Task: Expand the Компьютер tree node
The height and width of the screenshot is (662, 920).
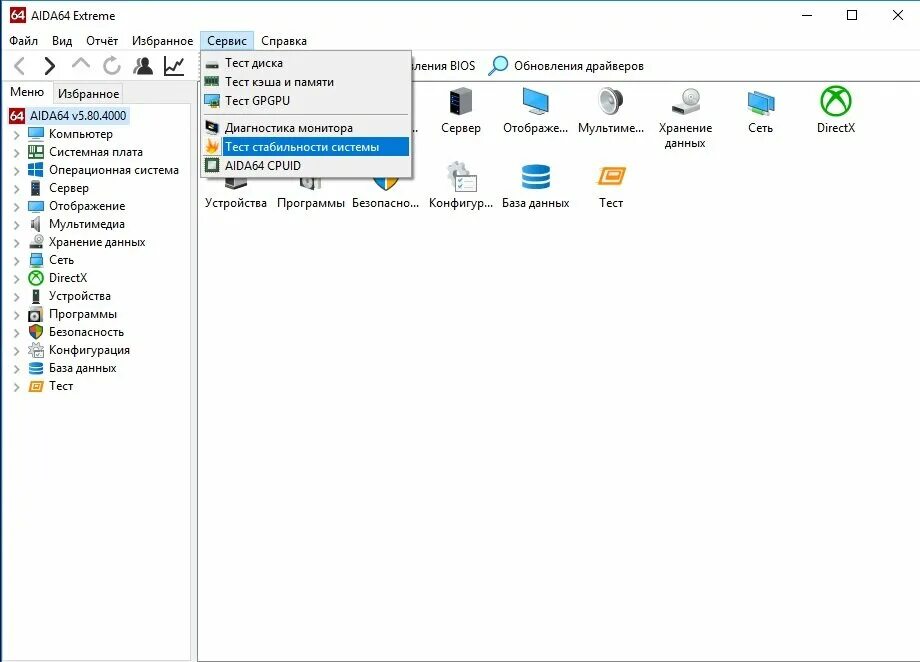Action: 16,134
